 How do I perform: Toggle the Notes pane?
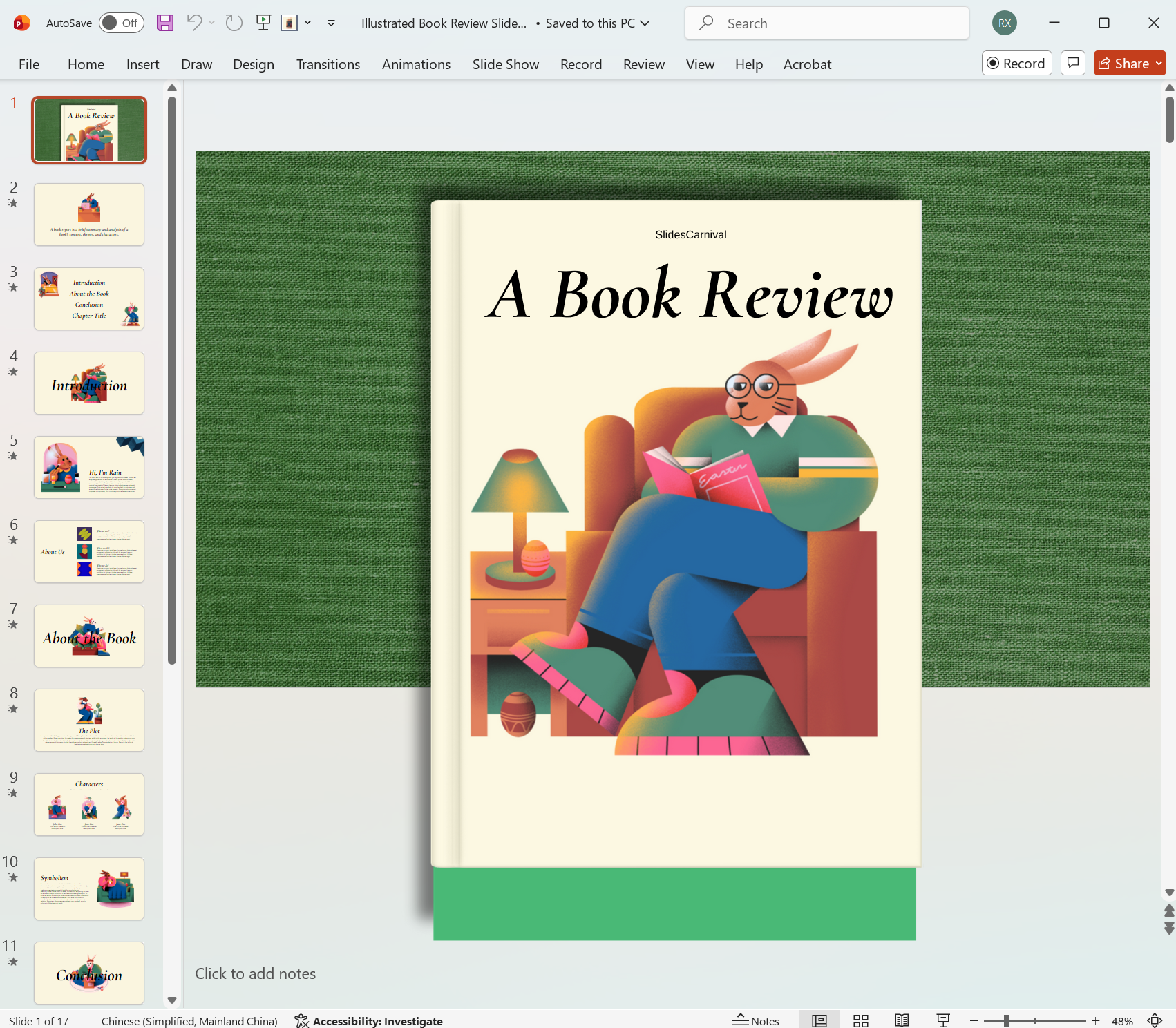(x=756, y=1020)
